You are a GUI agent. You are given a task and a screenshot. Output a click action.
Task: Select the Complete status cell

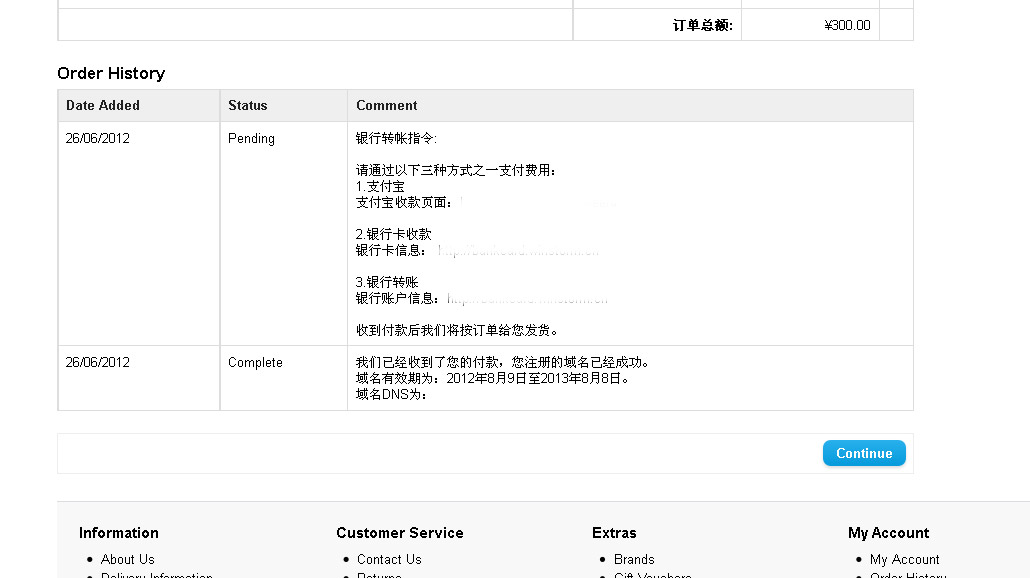[x=255, y=362]
